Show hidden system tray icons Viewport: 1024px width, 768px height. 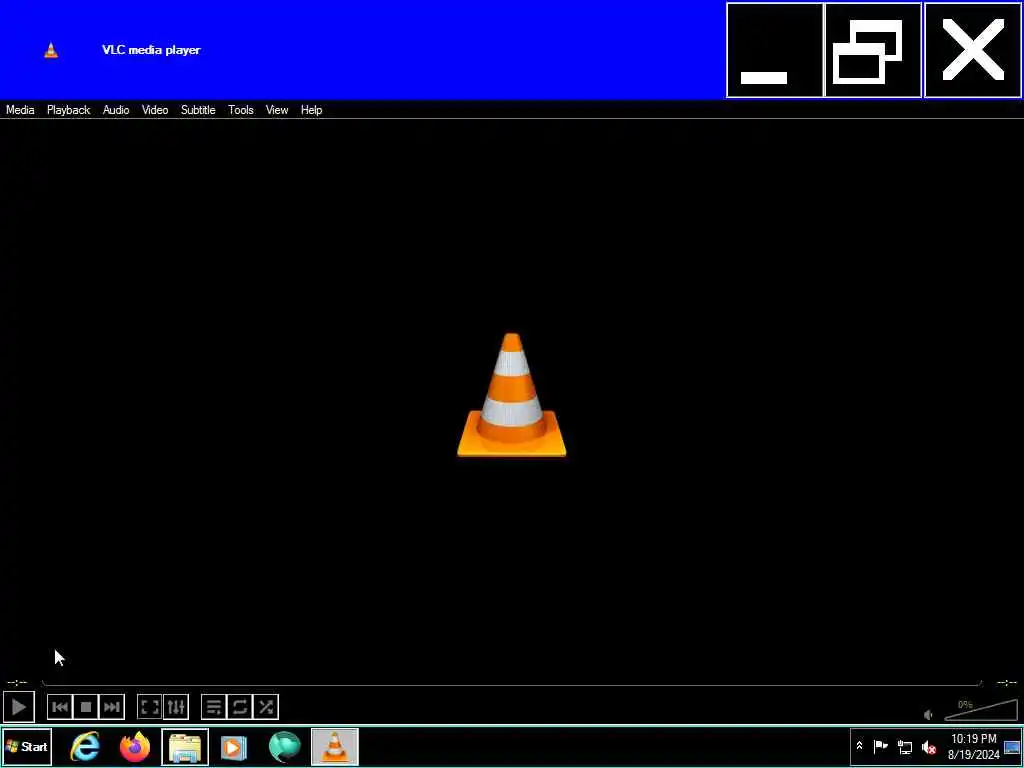859,746
